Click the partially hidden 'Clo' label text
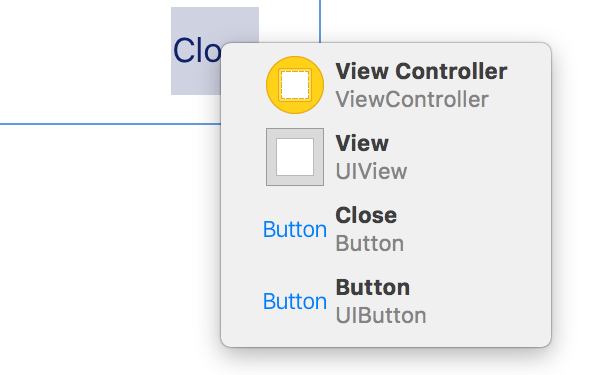600x375 pixels. (x=197, y=51)
